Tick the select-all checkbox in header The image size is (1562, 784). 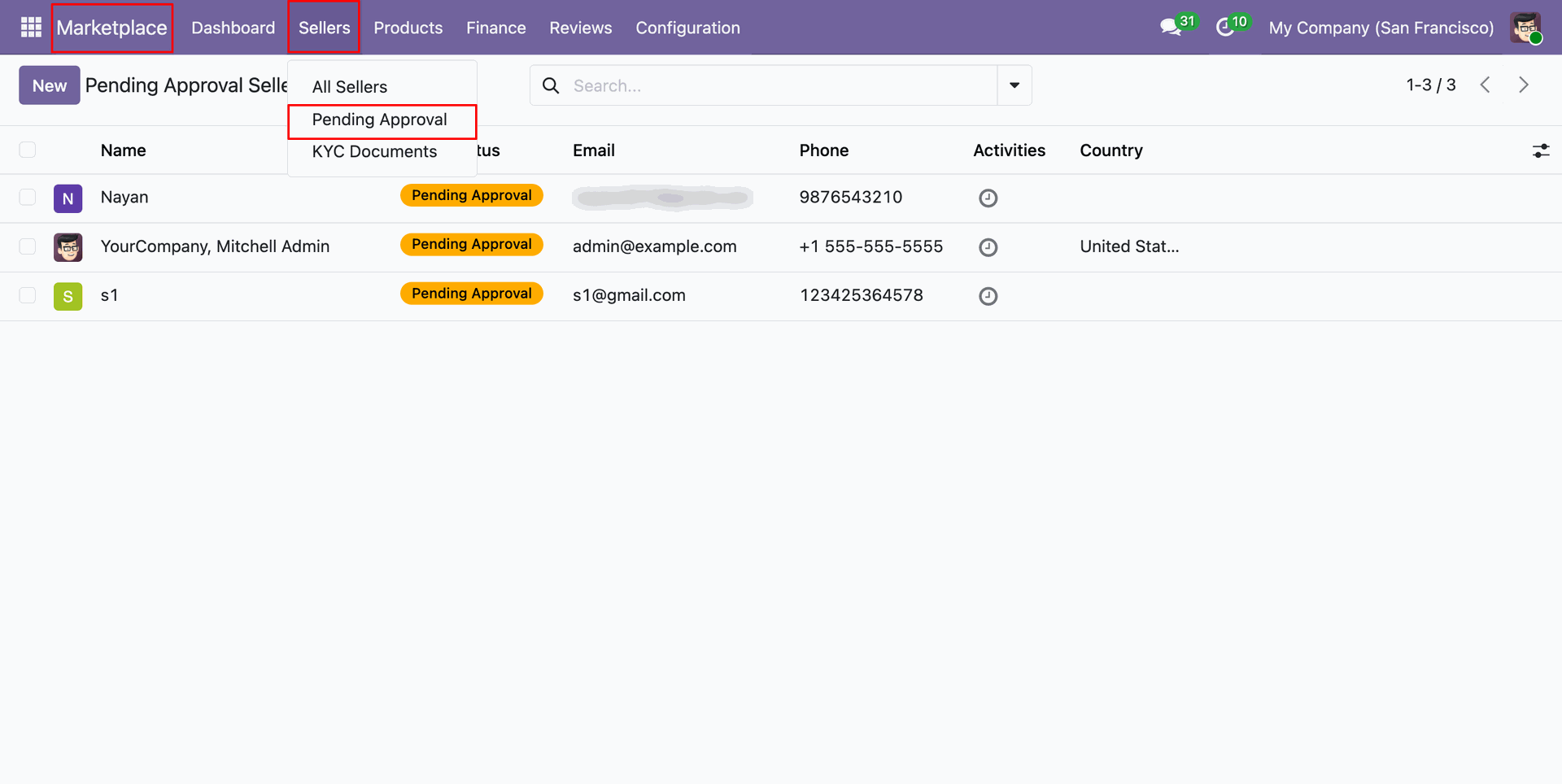pos(28,150)
